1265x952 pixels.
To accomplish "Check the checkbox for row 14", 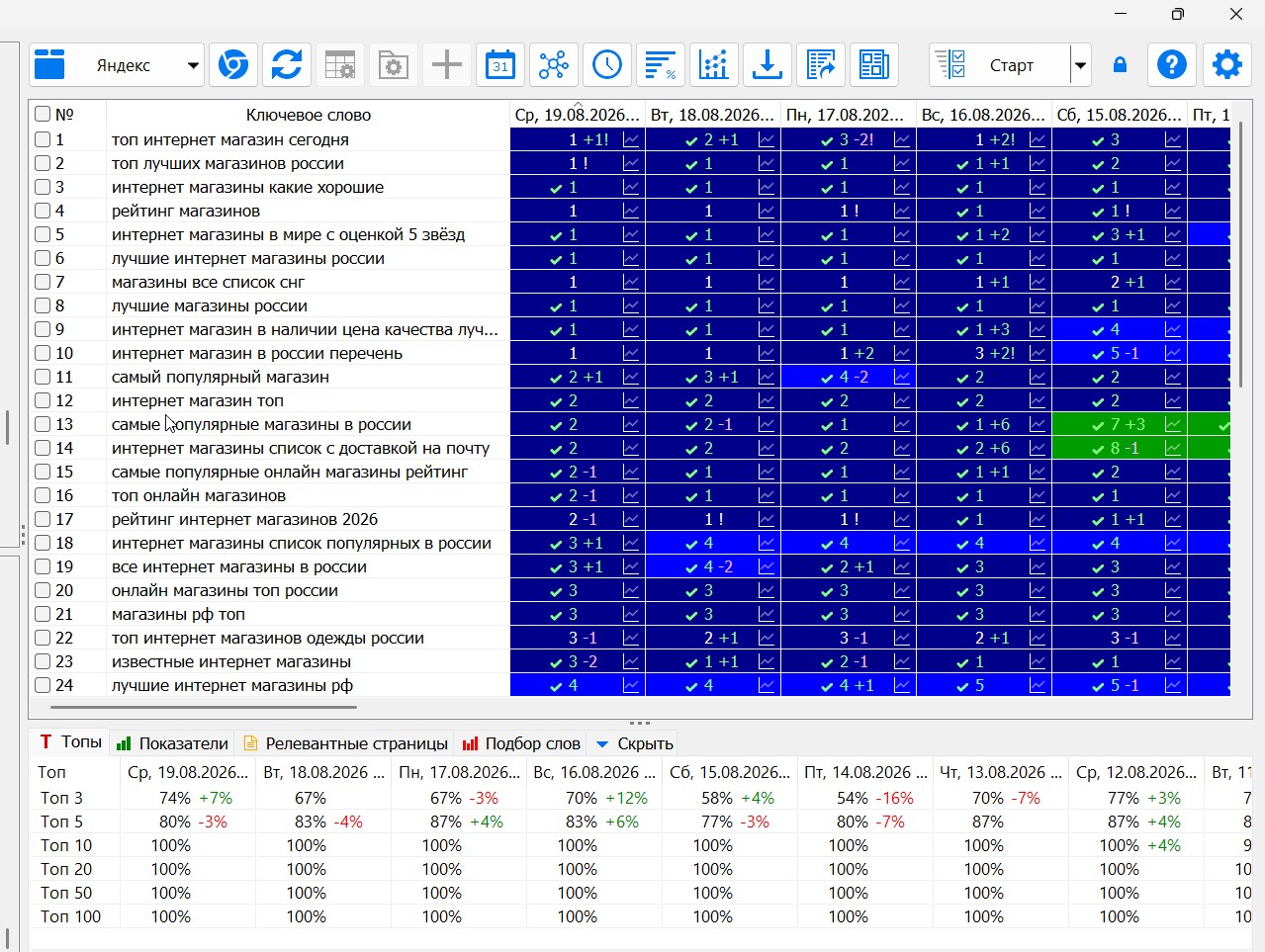I will click(43, 448).
